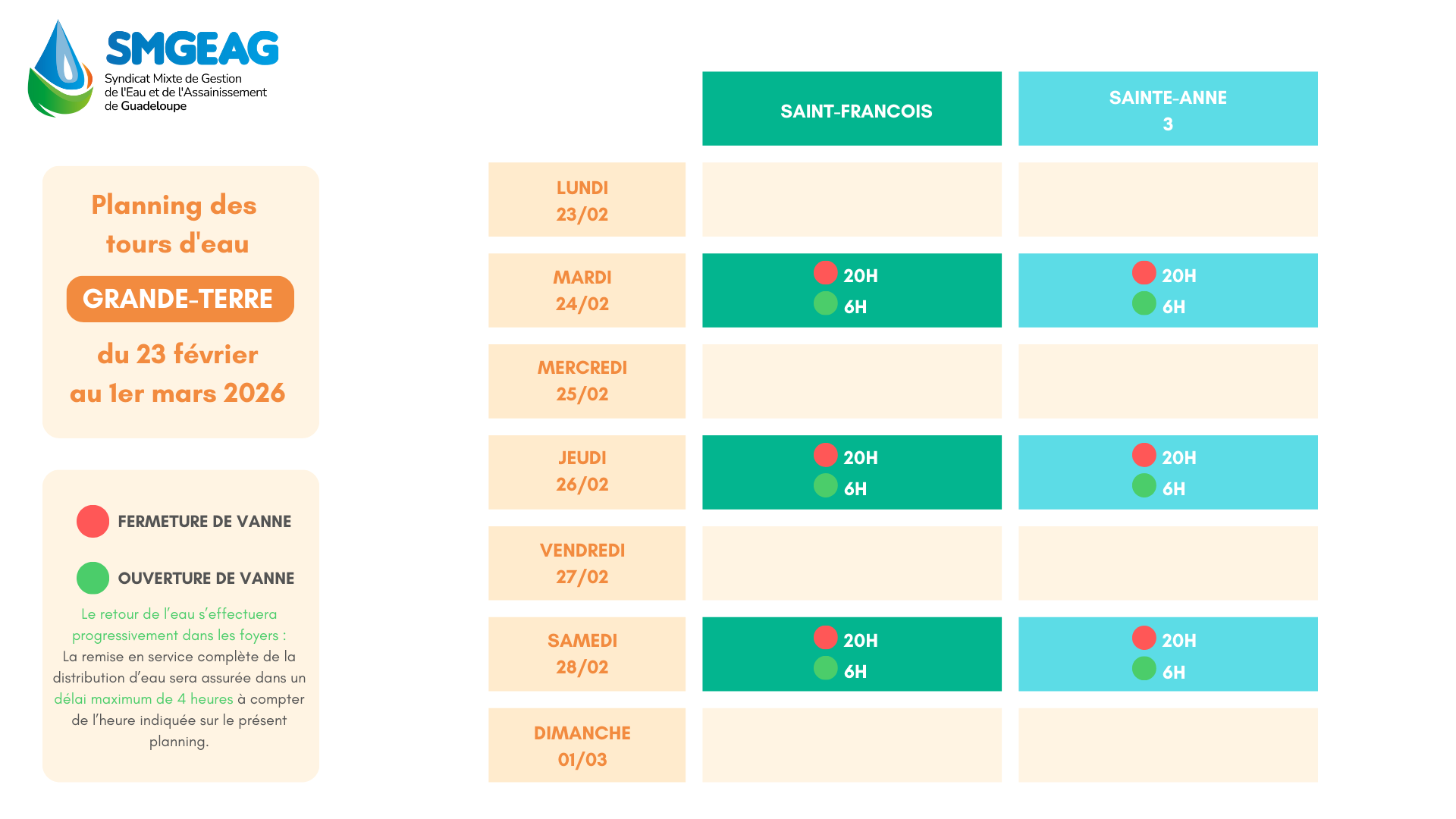This screenshot has height=819, width=1456.
Task: Click Saturday's red closing dot for Saint-Francois
Action: (x=825, y=638)
